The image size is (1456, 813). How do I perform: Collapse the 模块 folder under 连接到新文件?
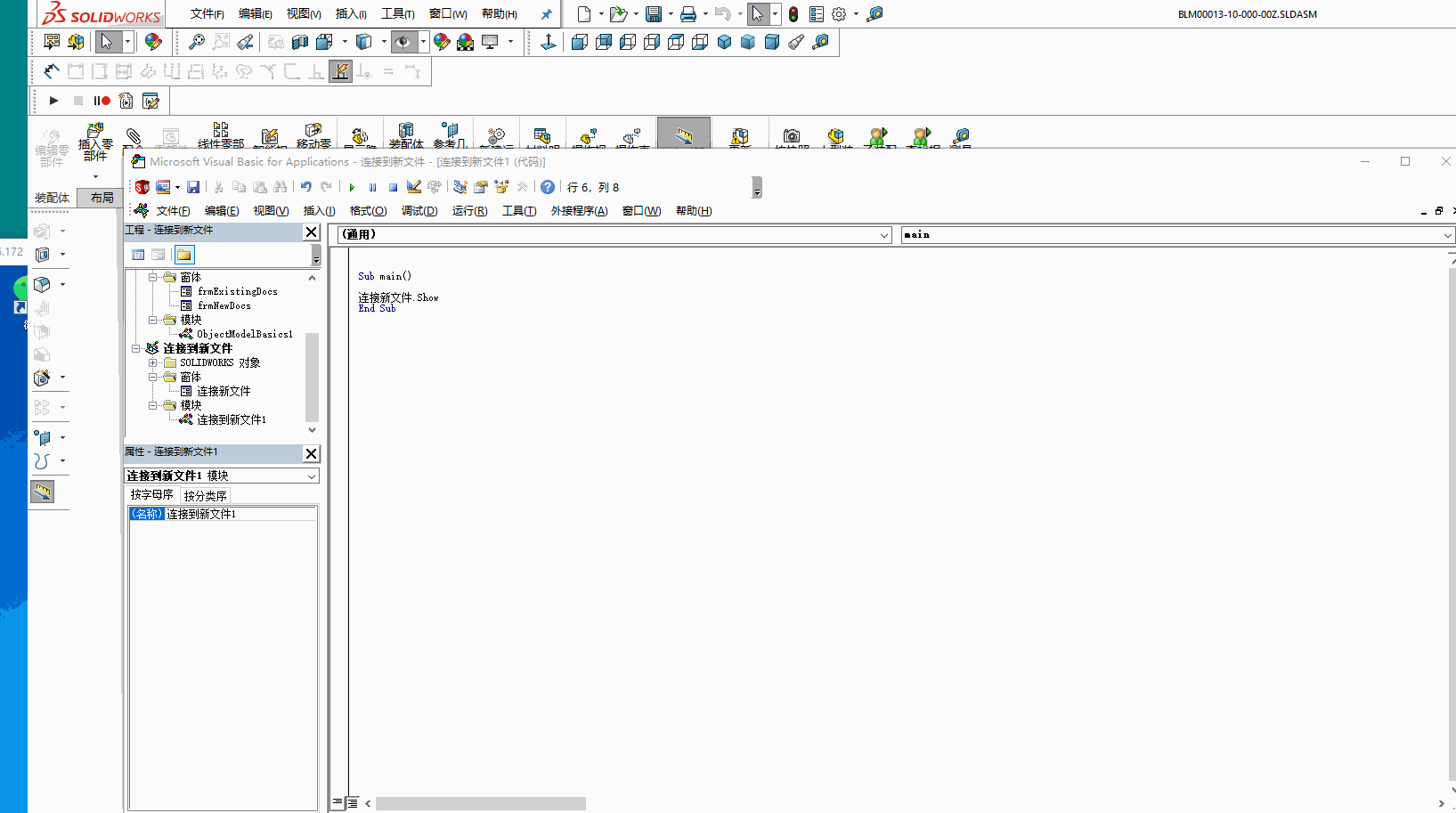click(x=152, y=405)
